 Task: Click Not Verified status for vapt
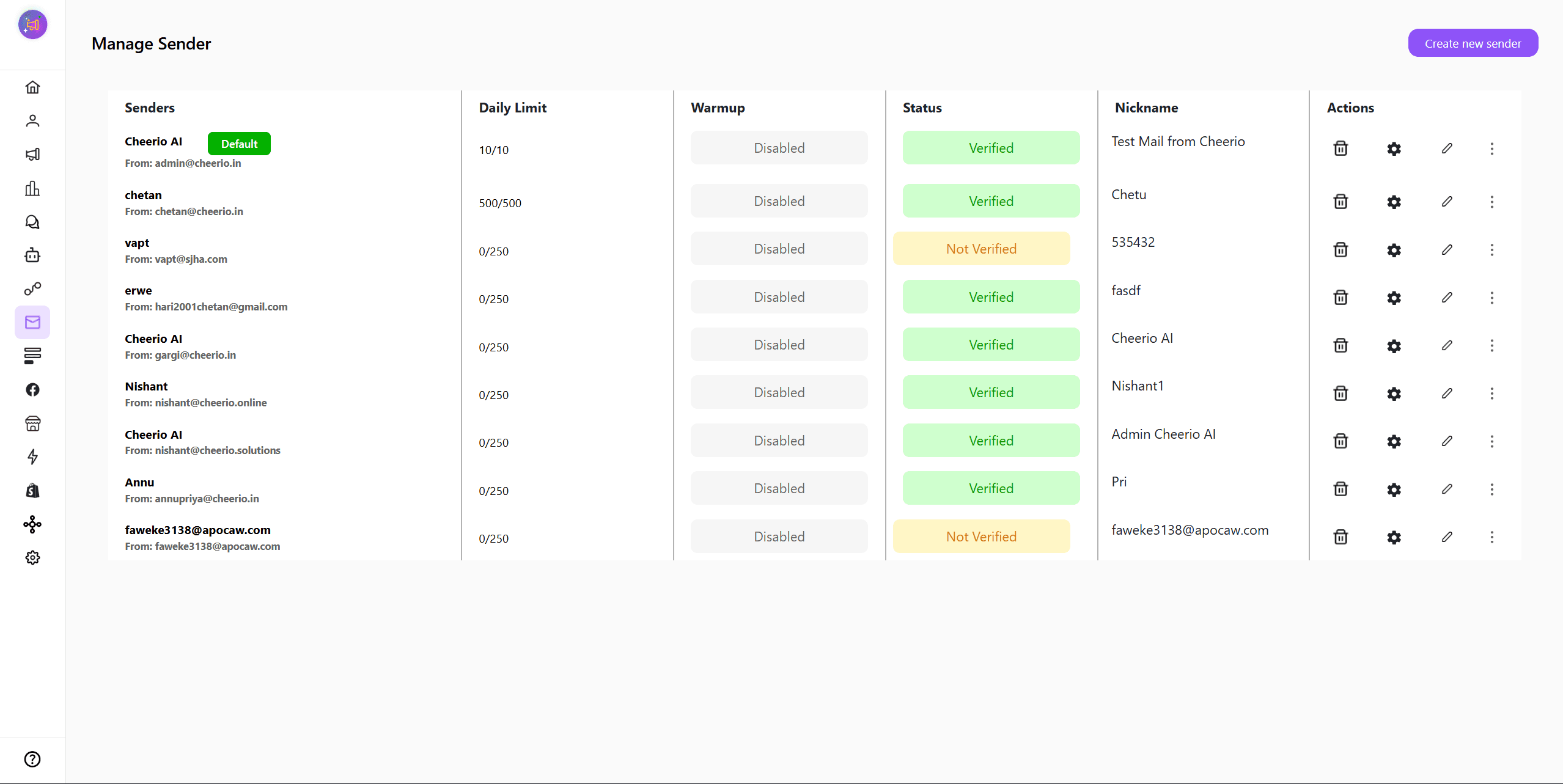coord(981,249)
